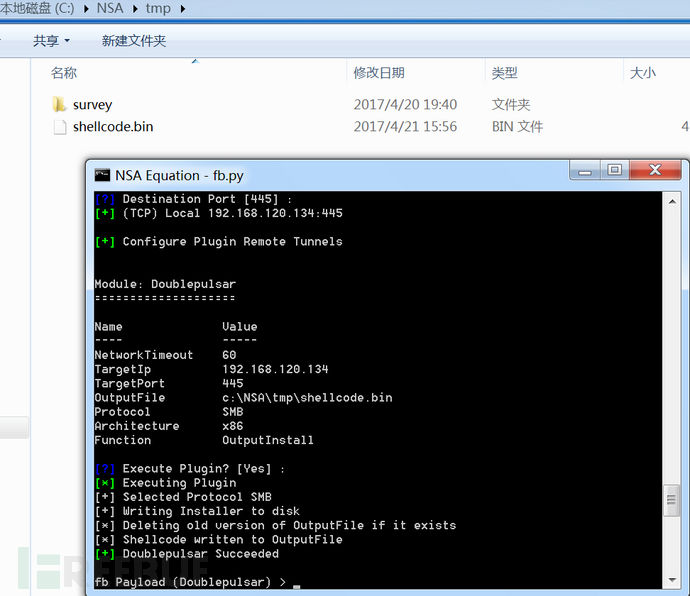Sort files by 名称 column header
The image size is (690, 596).
[x=64, y=73]
